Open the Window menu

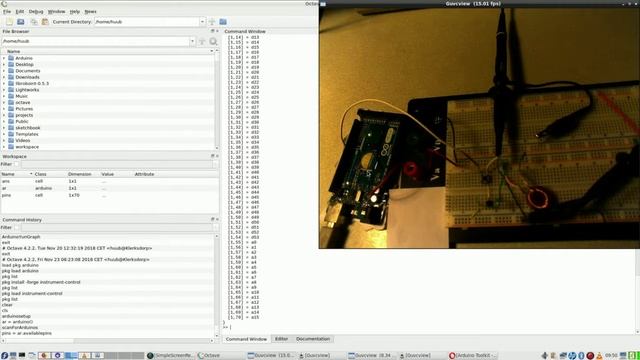coord(56,11)
